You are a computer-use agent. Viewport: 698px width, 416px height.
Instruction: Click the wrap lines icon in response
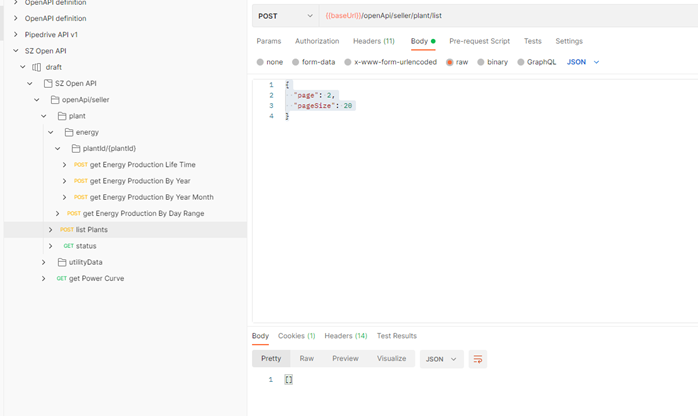(477, 359)
